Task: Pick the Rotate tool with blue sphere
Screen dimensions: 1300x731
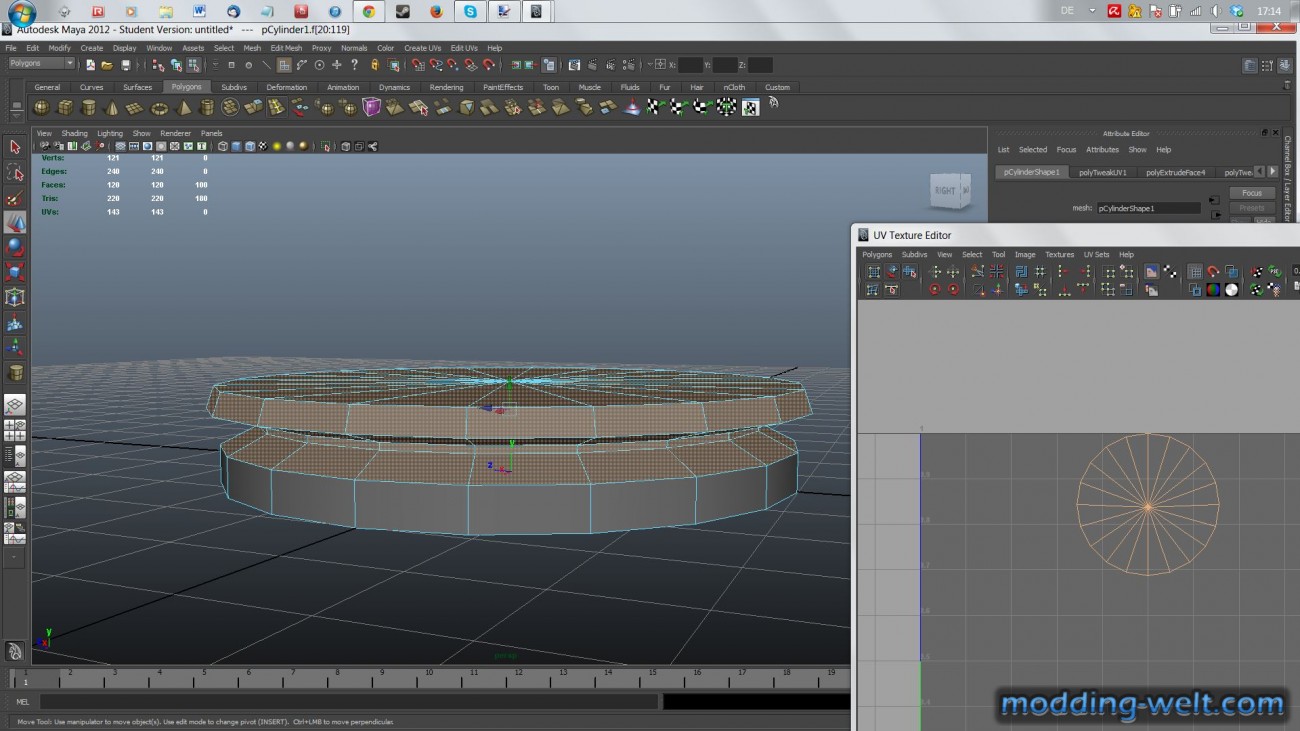Action: 15,247
